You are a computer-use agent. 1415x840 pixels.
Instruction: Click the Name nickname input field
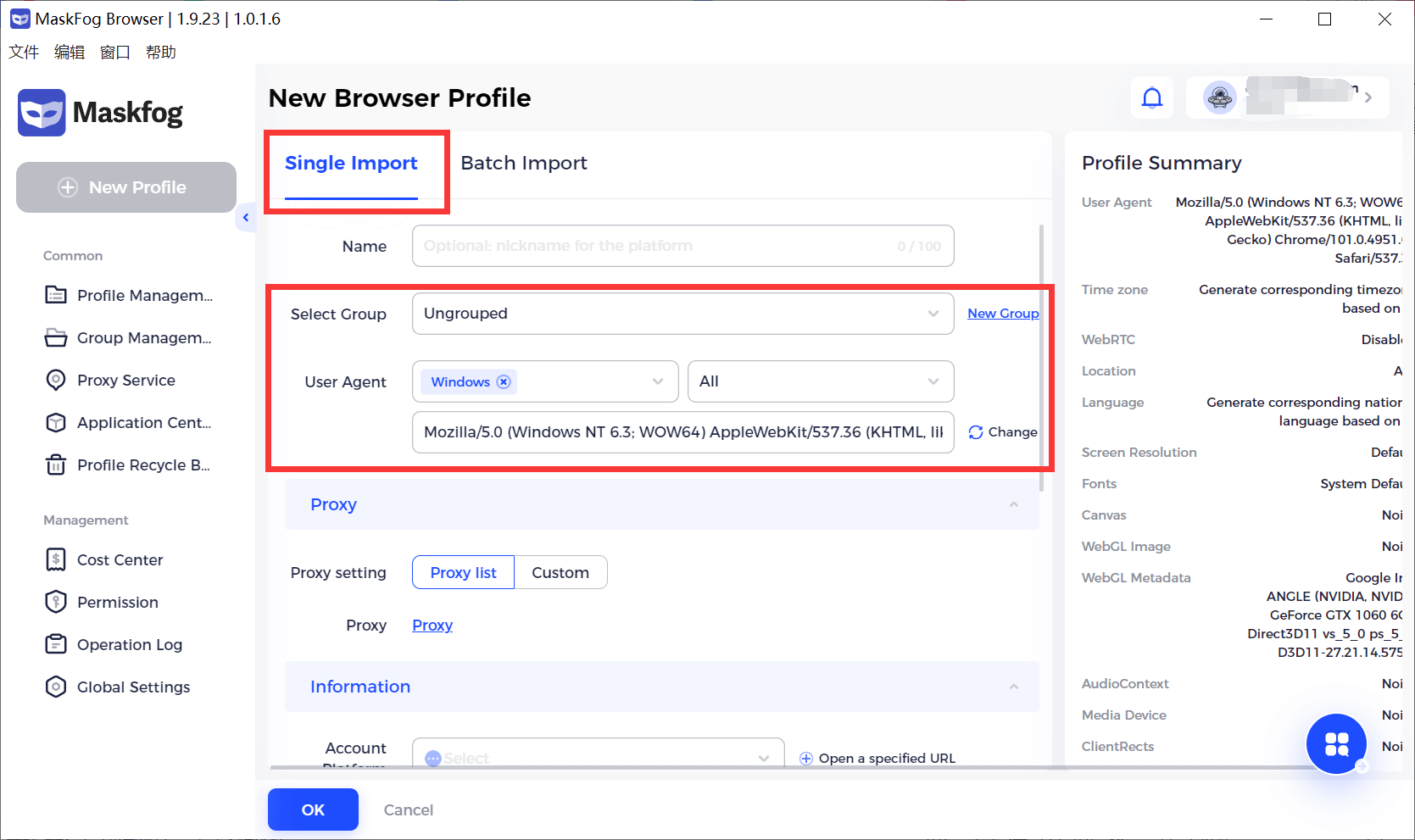pyautogui.click(x=682, y=246)
